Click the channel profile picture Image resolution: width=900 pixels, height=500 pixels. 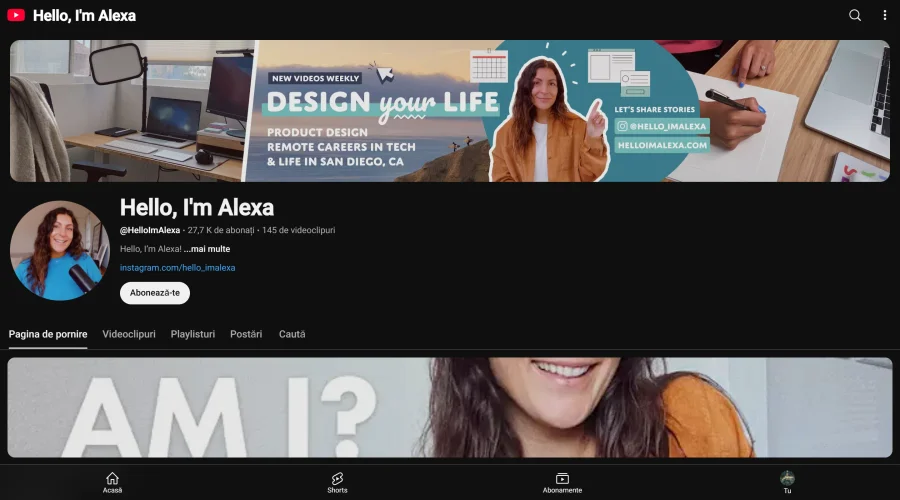pos(60,250)
